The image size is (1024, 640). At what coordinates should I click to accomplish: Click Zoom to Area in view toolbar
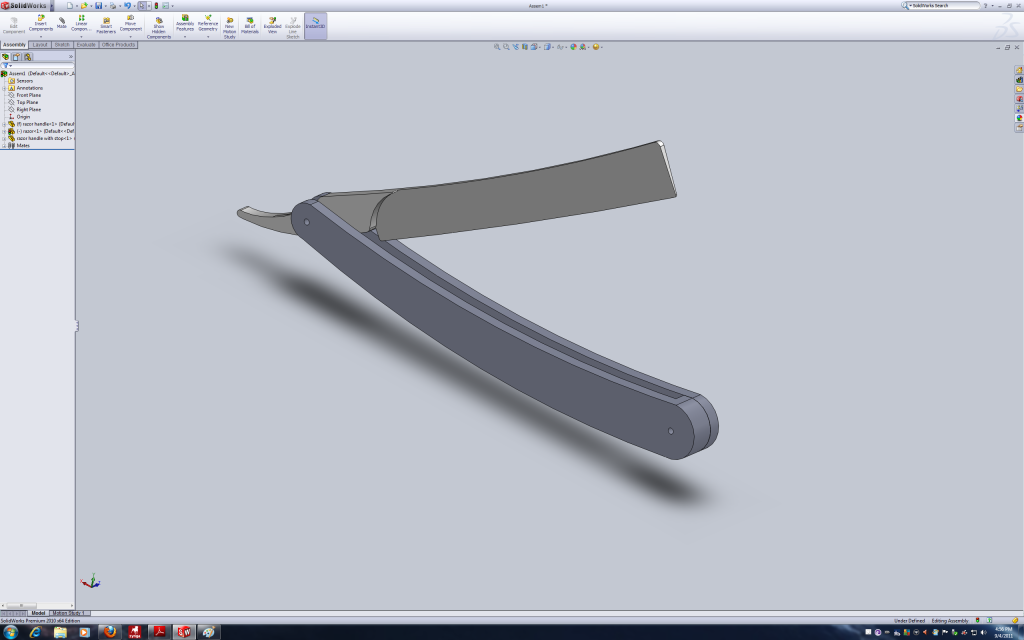[506, 47]
